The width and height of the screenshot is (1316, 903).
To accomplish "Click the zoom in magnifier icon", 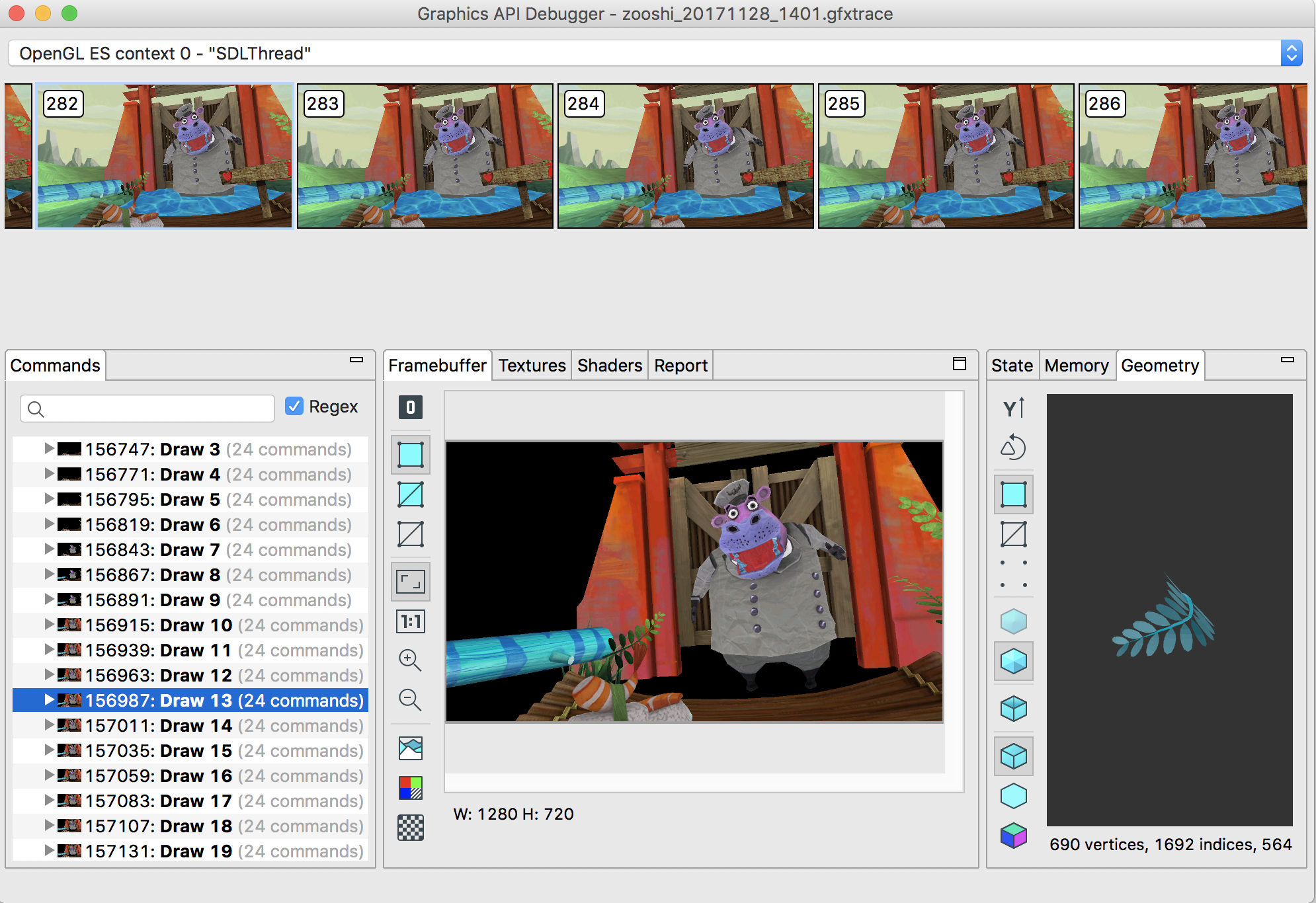I will coord(410,660).
